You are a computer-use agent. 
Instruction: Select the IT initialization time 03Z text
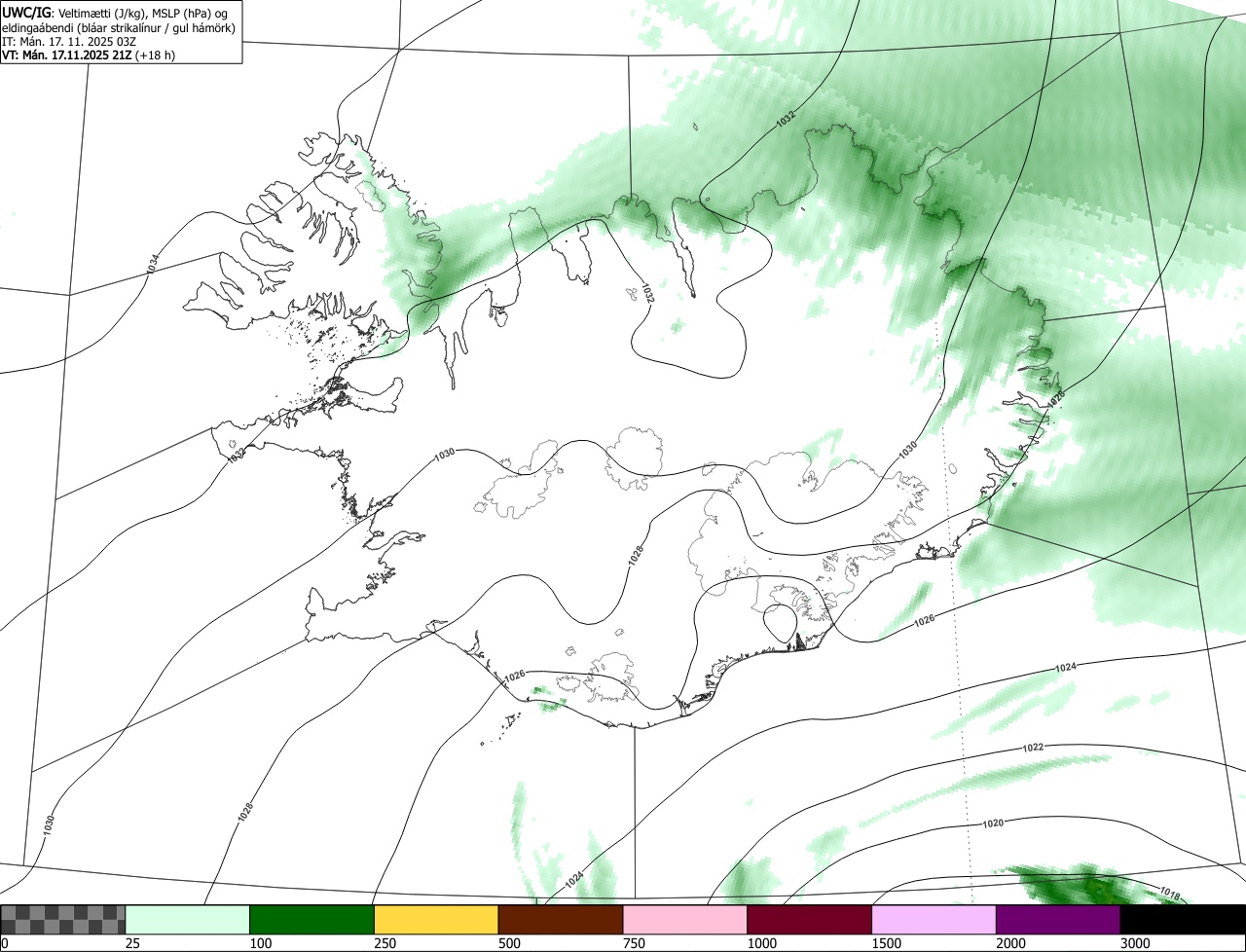[x=68, y=42]
